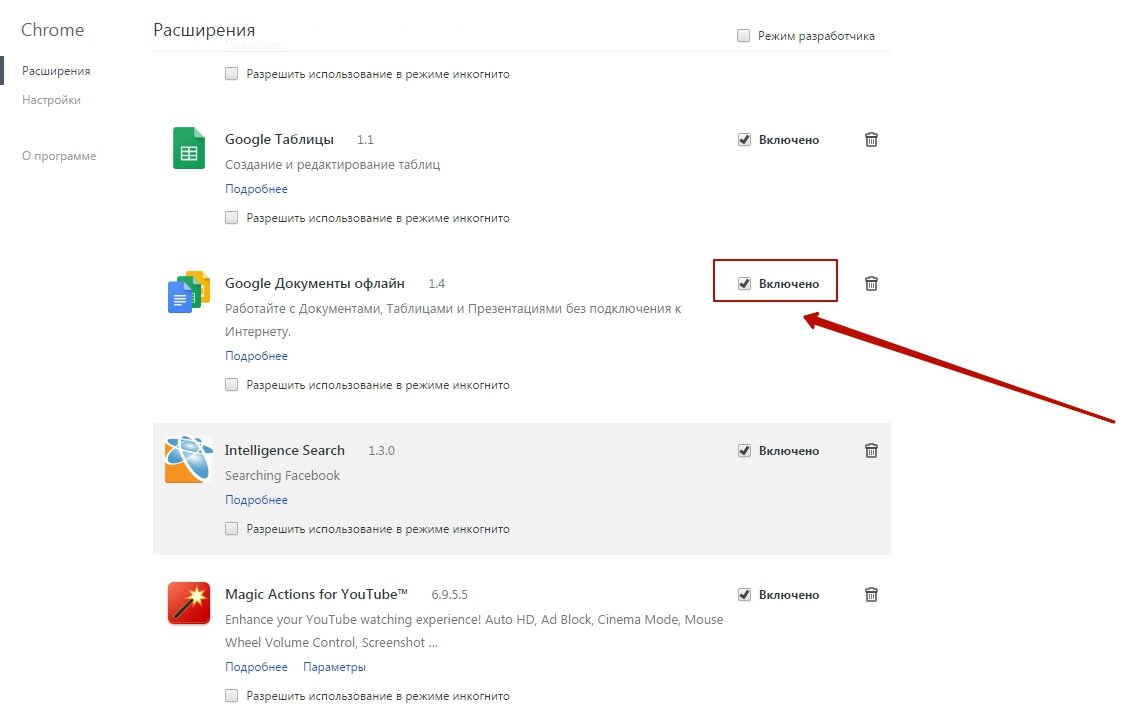Uncheck Включено for Google Документы офлайн
This screenshot has height=721, width=1148.
click(744, 284)
